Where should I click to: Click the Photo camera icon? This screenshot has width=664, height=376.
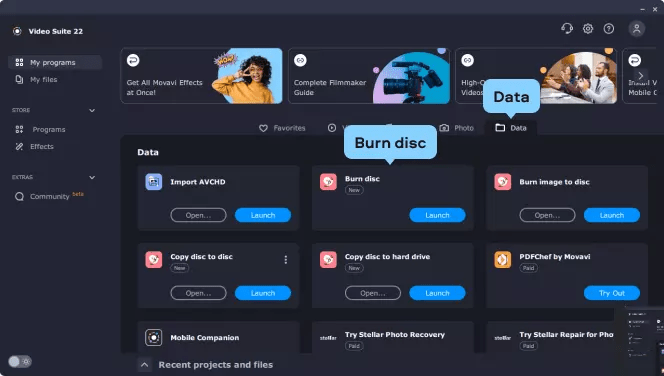[444, 128]
